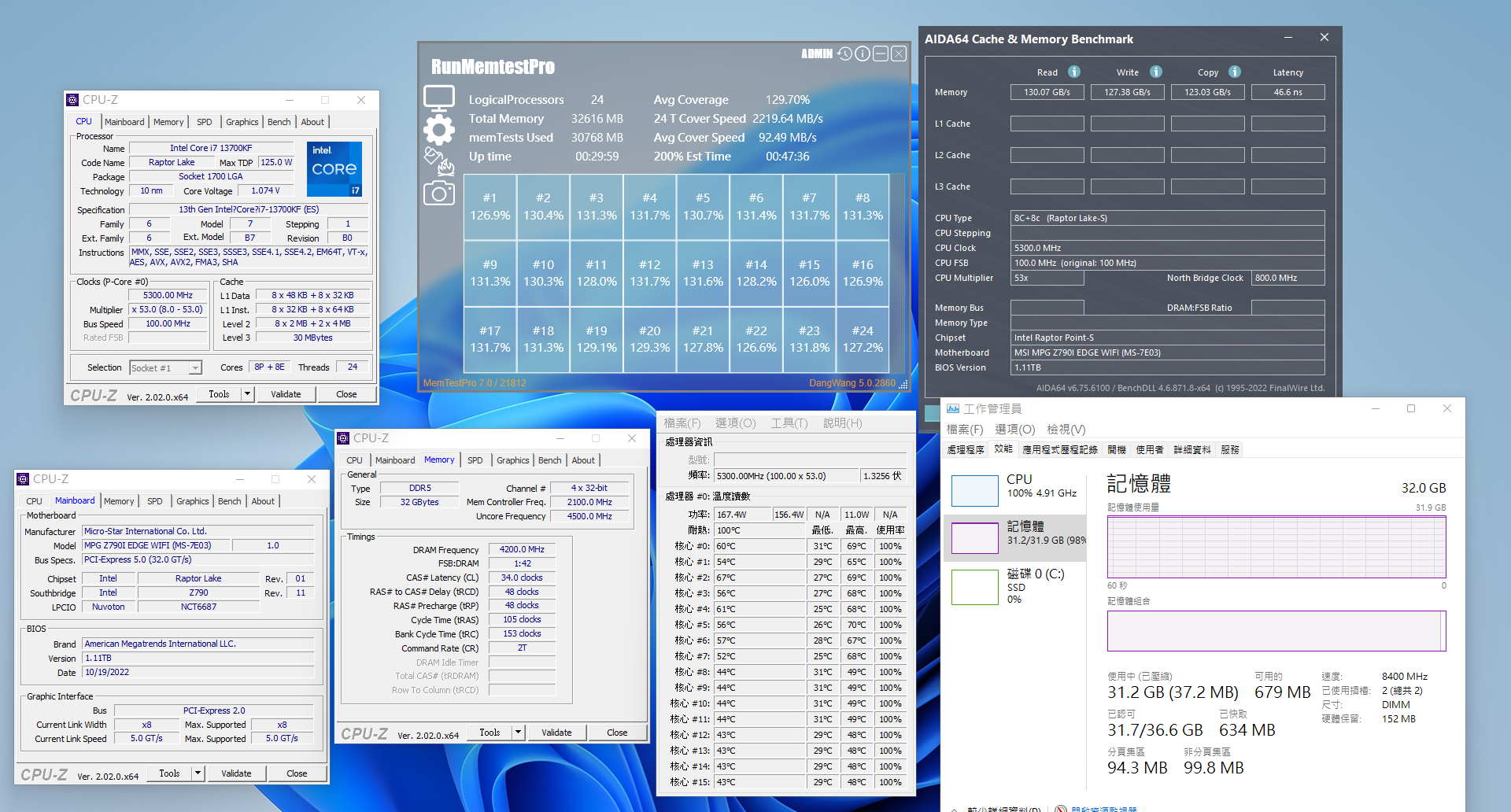This screenshot has width=1511, height=812.
Task: Open 應用程式歷程記錄 tab in Task Manager
Action: [x=1059, y=450]
